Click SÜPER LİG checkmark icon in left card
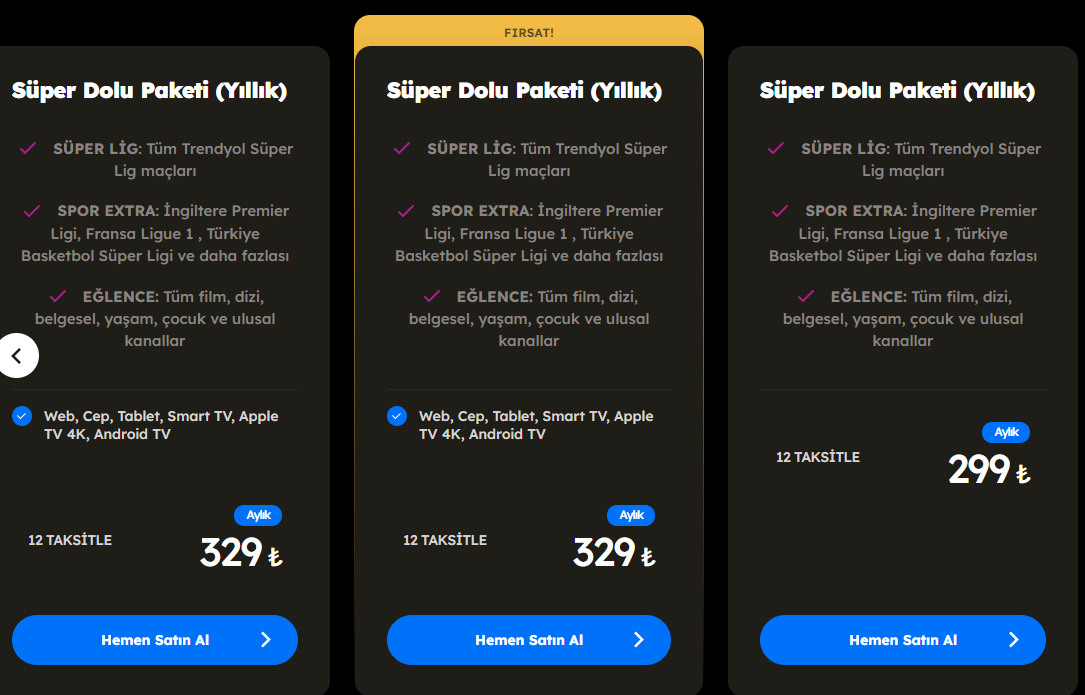Viewport: 1085px width, 695px height. pos(28,148)
